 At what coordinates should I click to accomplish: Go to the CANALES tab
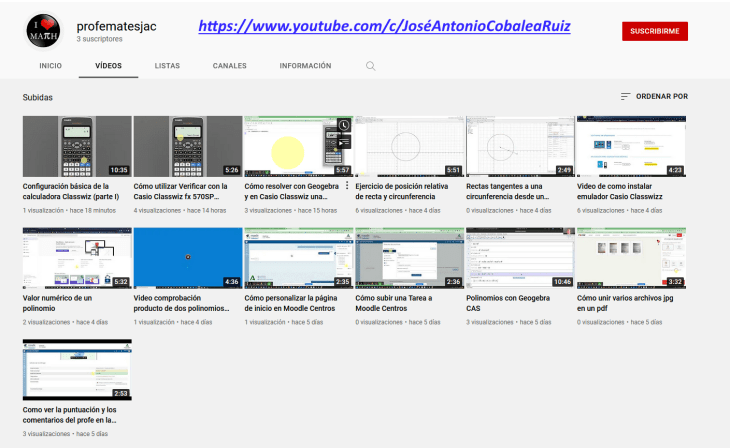(229, 66)
